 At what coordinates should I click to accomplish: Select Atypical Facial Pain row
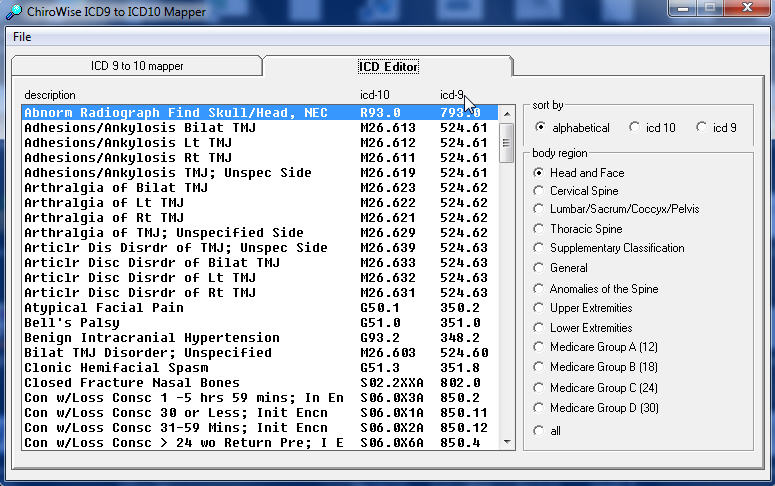click(x=260, y=308)
